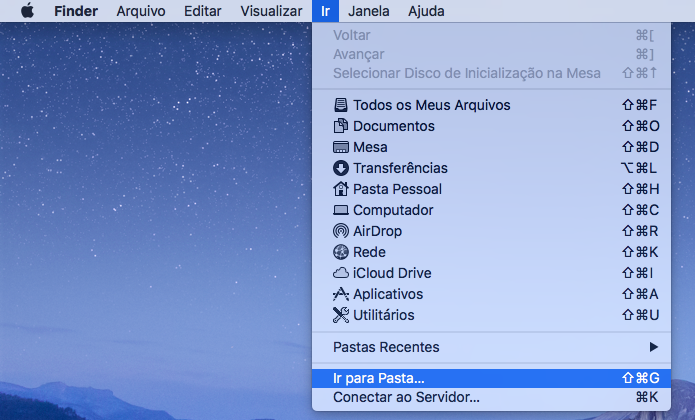This screenshot has width=695, height=420.
Task: Click the ⇧⌘D shortcut label
Action: (x=640, y=147)
